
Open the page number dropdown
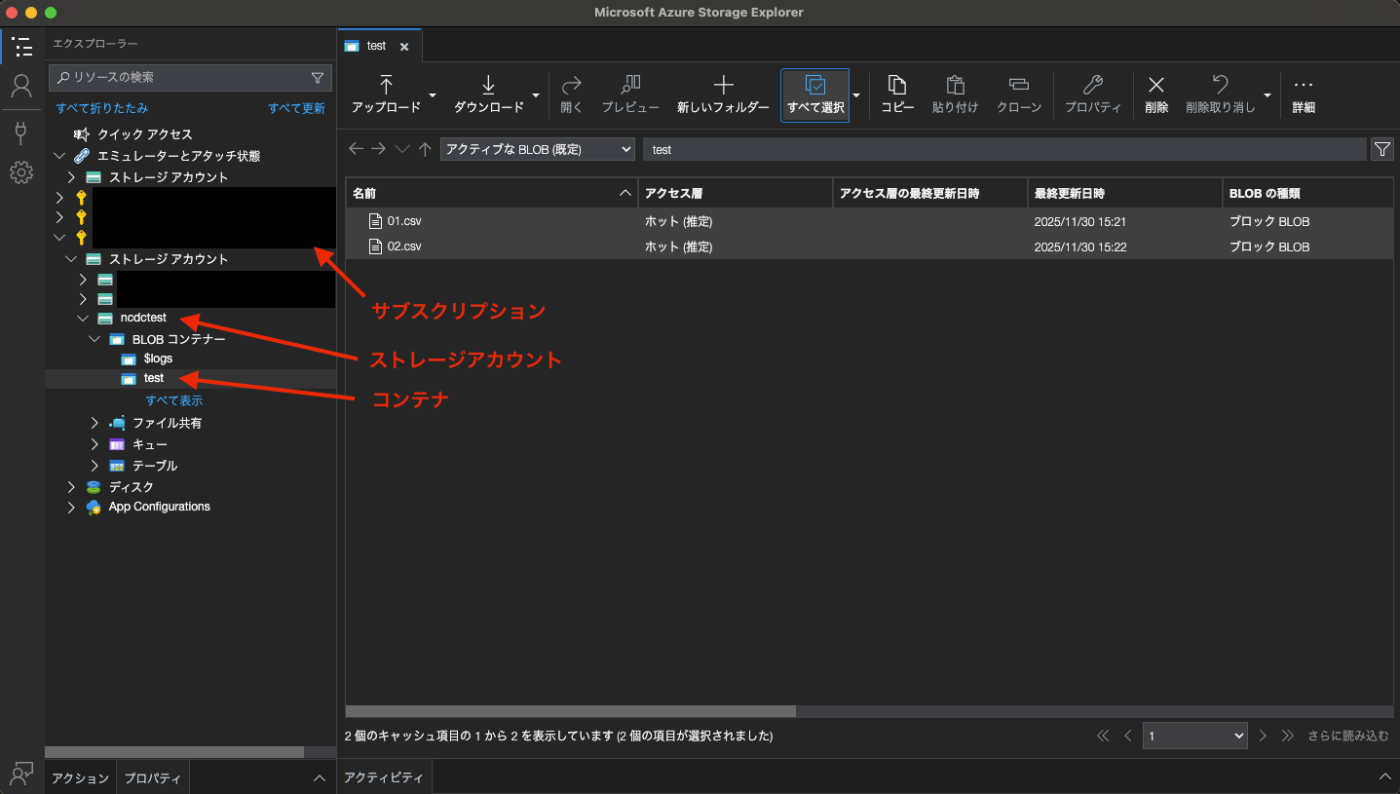1195,735
